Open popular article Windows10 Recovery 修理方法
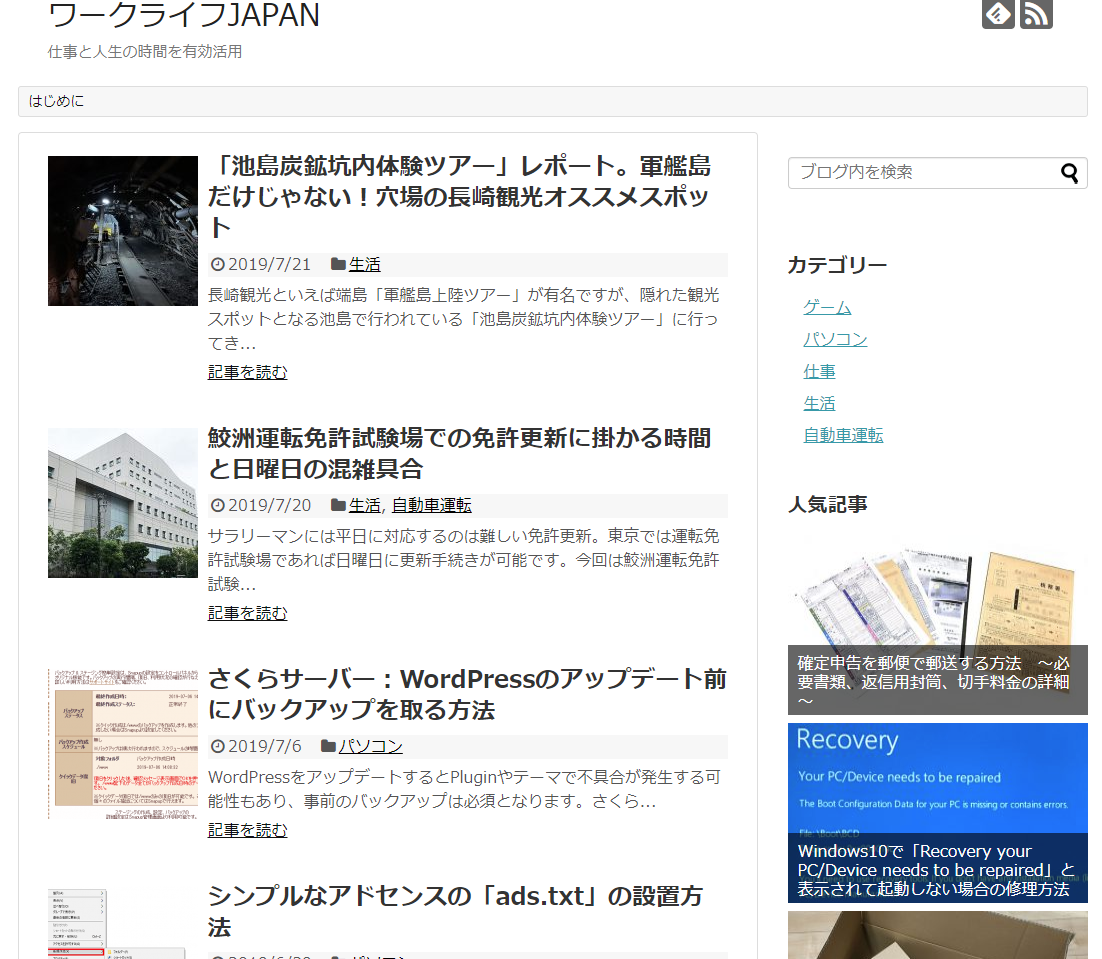 [x=938, y=813]
